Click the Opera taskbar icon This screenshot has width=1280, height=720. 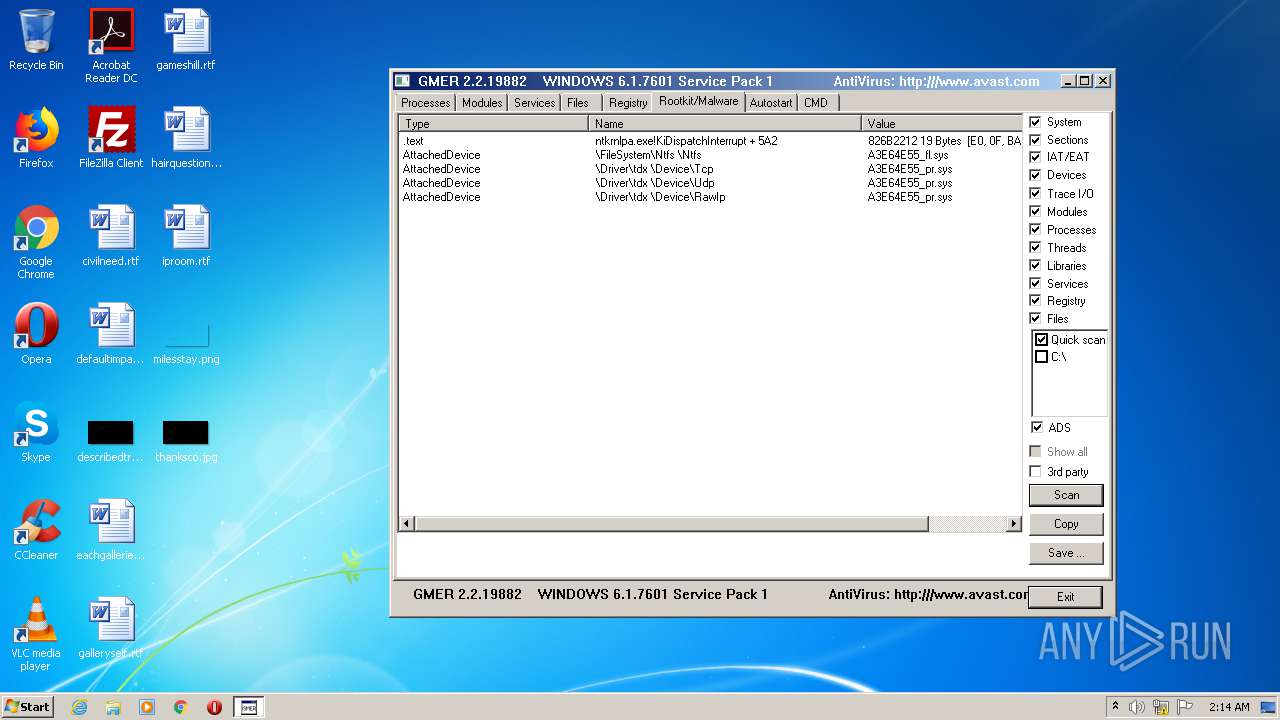(x=215, y=707)
